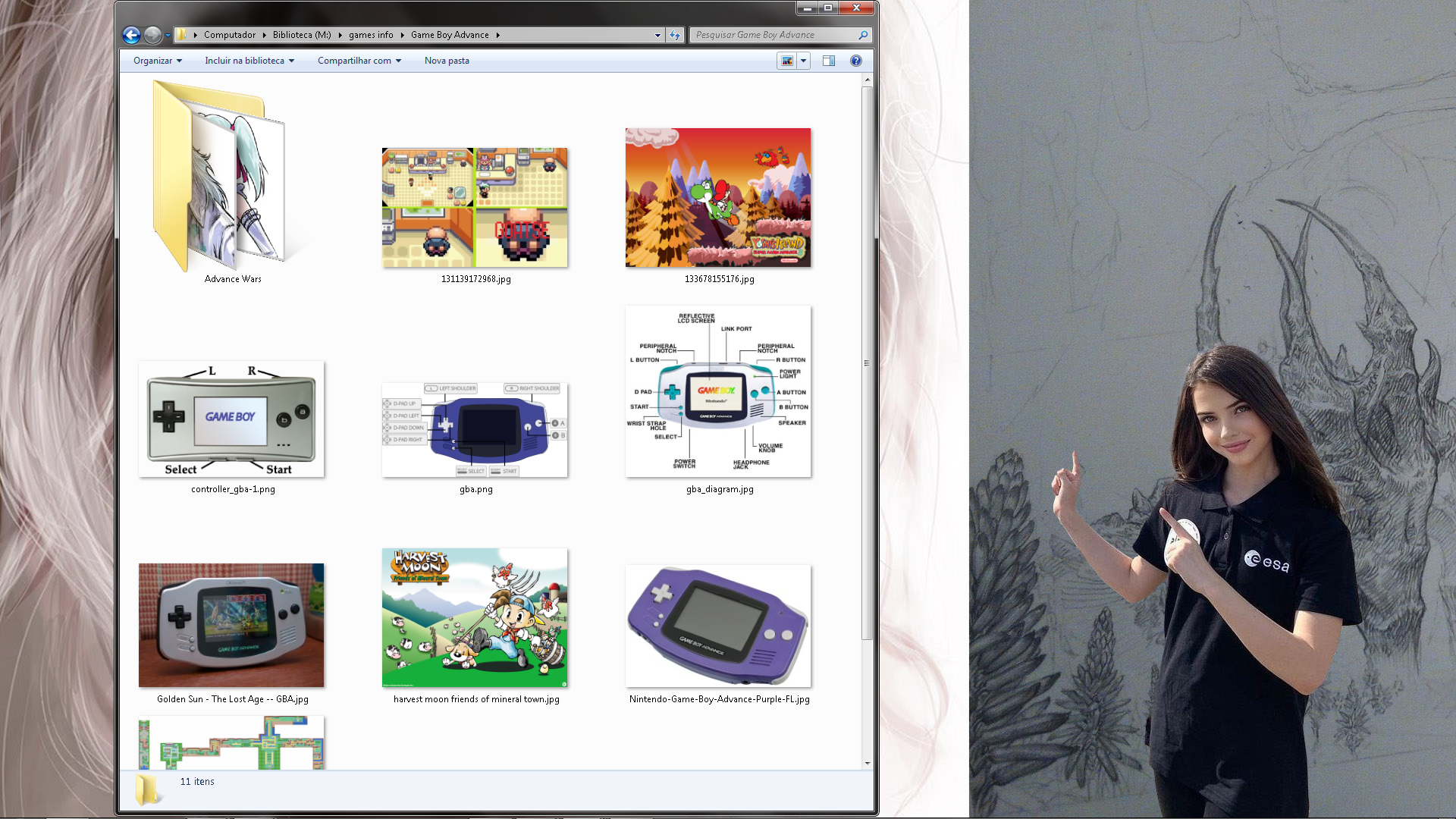The height and width of the screenshot is (819, 1456).
Task: Minimize the Explorer window
Action: click(807, 8)
